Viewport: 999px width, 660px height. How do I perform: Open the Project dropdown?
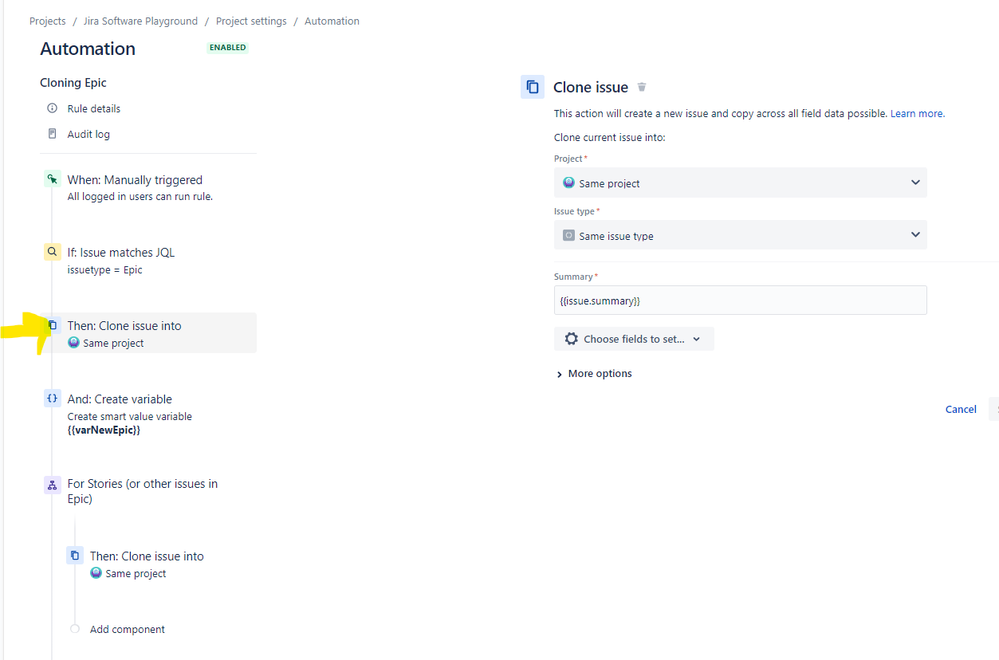click(x=740, y=183)
